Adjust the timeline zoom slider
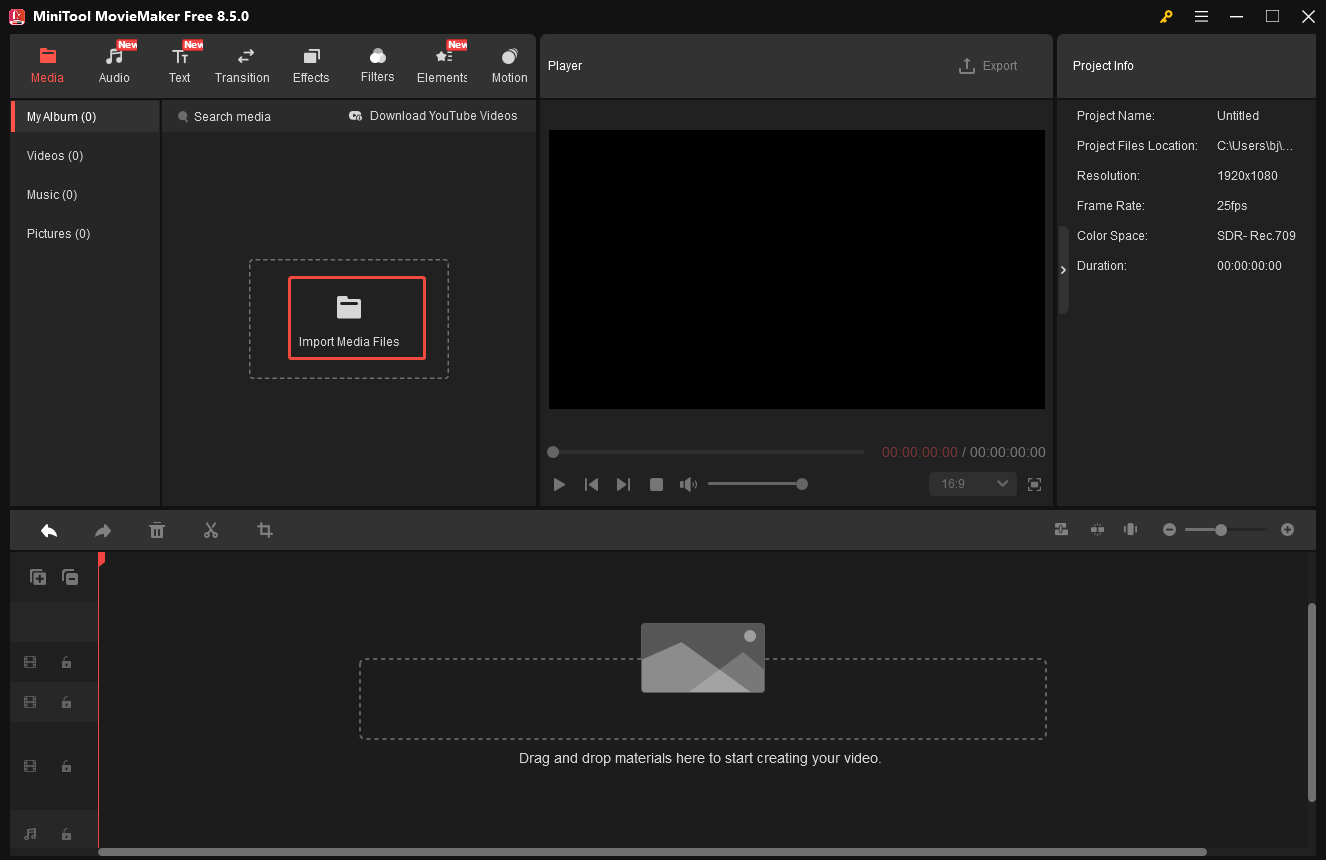This screenshot has height=860, width=1326. click(1221, 530)
